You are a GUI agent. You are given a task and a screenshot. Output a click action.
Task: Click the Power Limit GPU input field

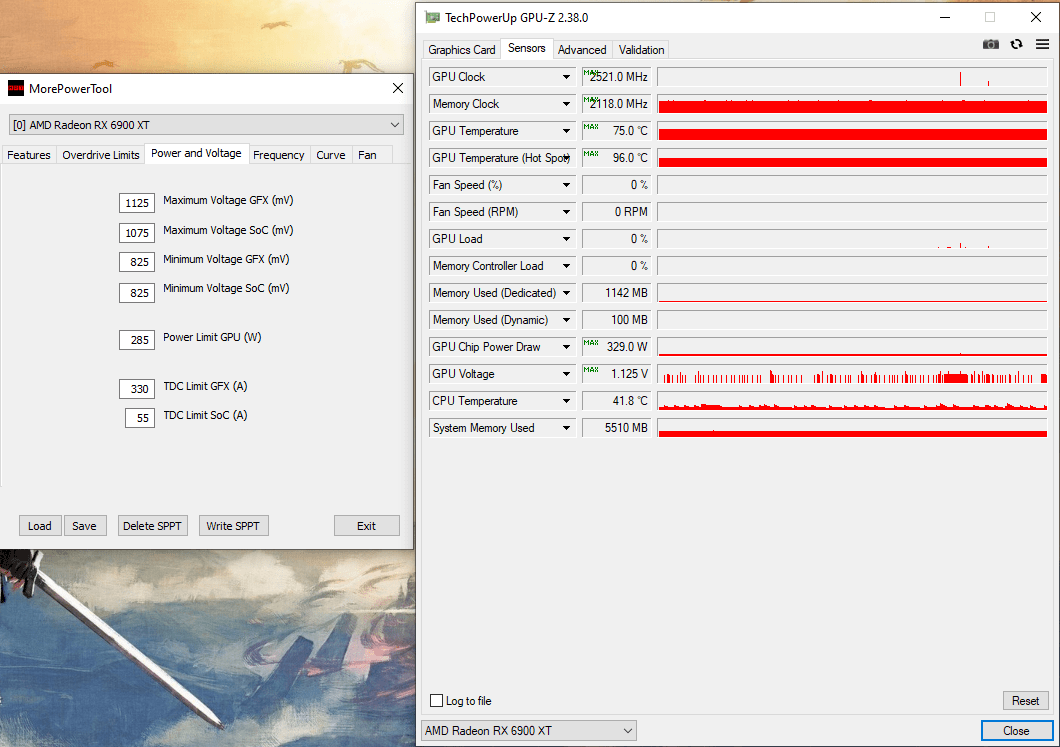pos(137,340)
